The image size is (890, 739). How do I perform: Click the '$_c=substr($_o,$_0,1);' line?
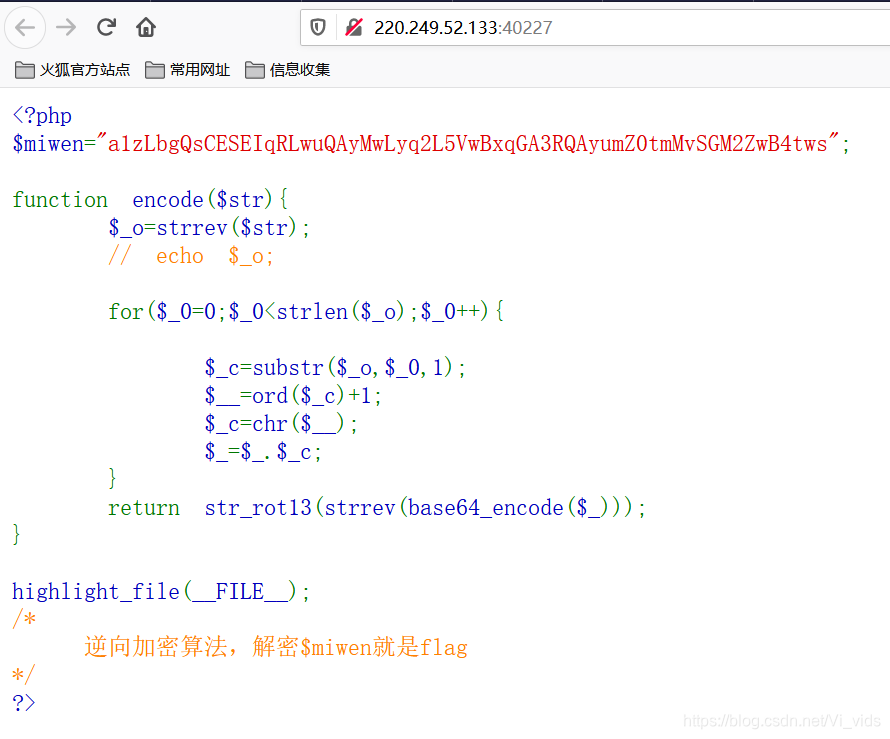[x=335, y=368]
